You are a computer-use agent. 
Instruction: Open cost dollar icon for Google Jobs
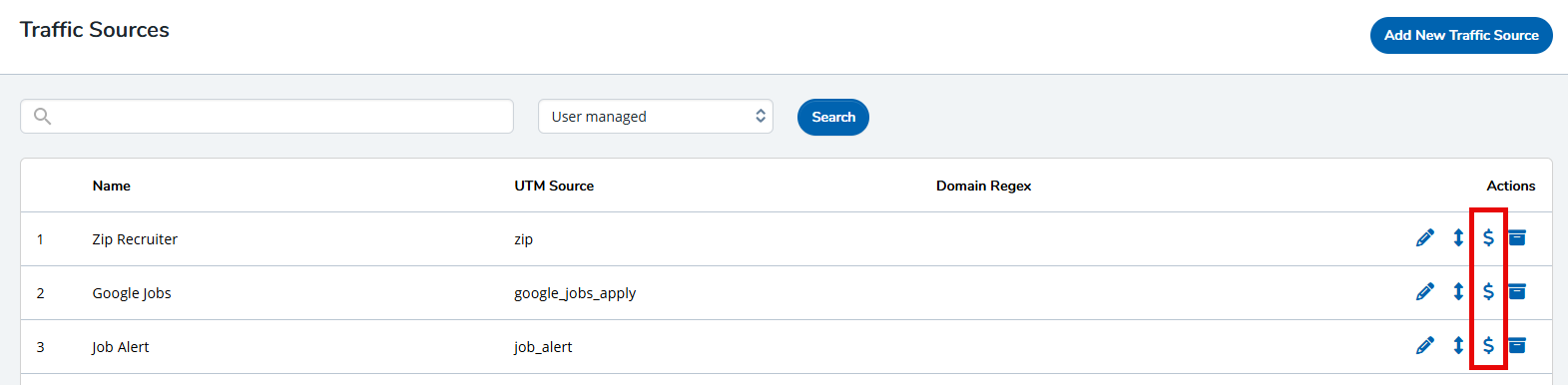click(1488, 291)
